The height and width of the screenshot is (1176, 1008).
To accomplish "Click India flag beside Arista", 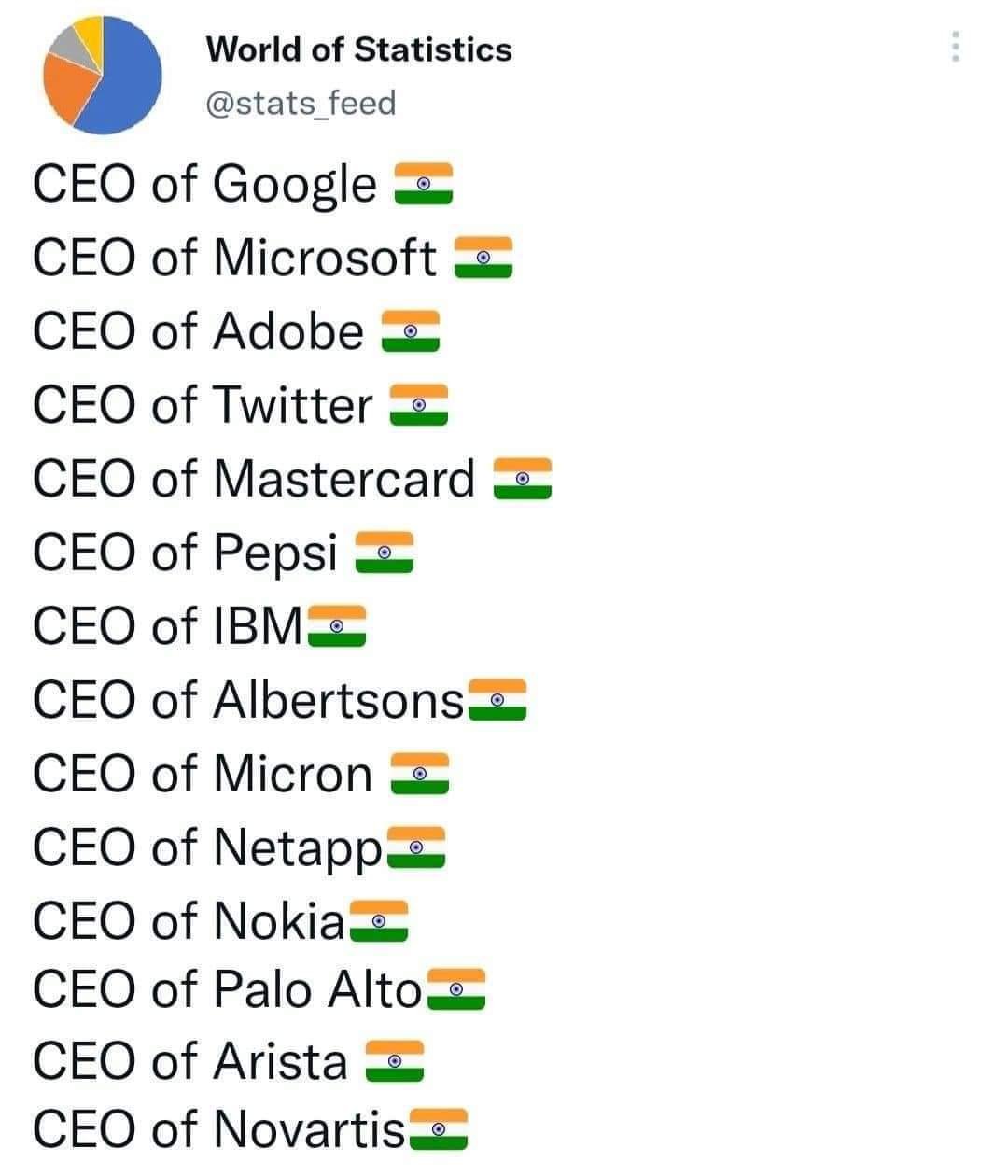I will click(x=395, y=1061).
